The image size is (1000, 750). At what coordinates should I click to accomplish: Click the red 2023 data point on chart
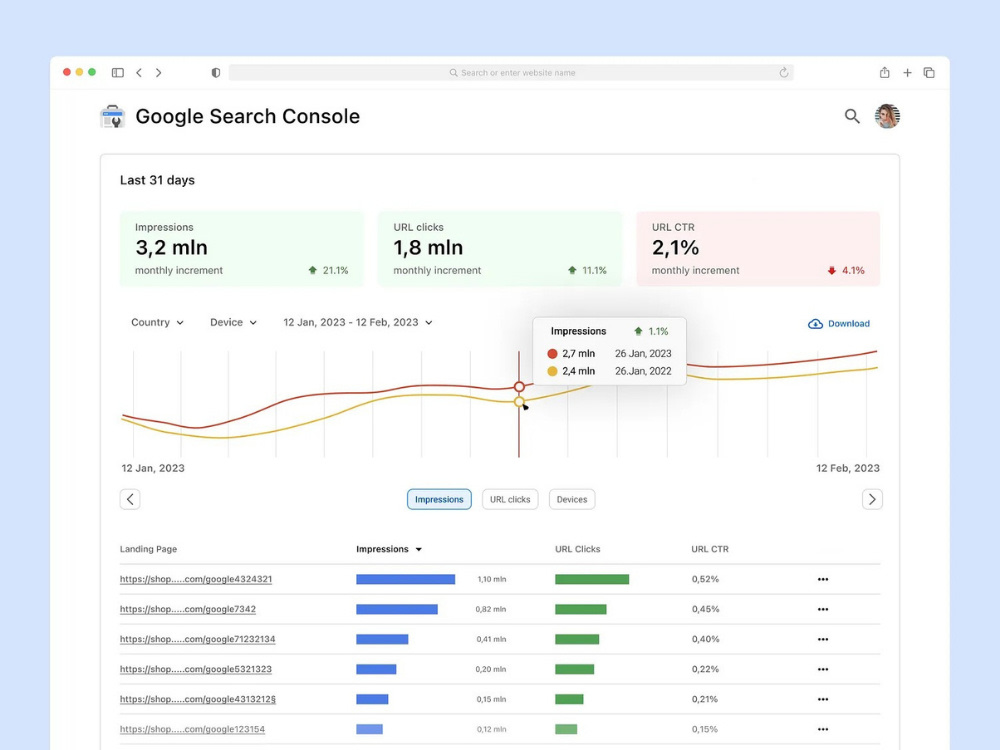tap(519, 386)
